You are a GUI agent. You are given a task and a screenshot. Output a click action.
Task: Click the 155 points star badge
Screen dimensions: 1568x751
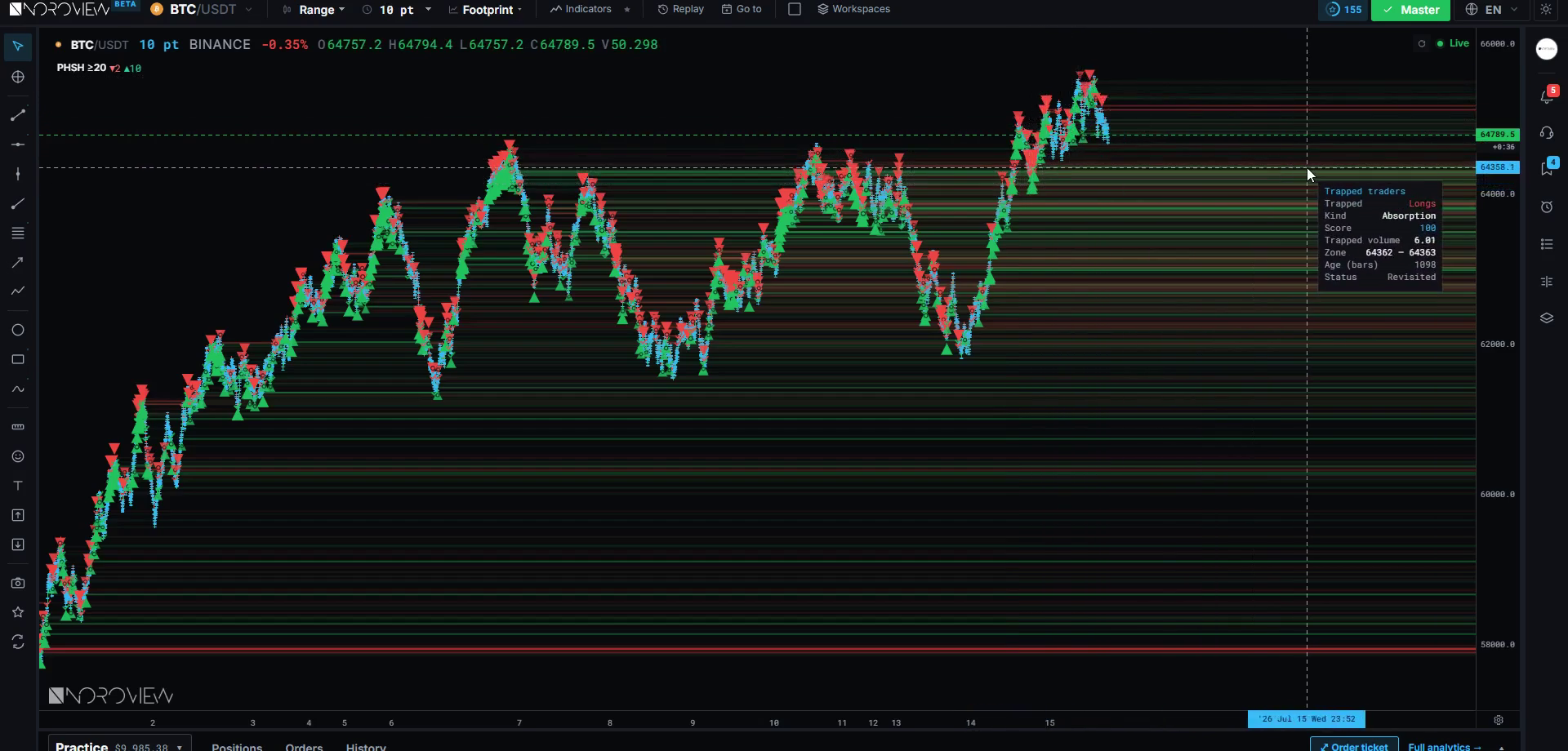1343,10
